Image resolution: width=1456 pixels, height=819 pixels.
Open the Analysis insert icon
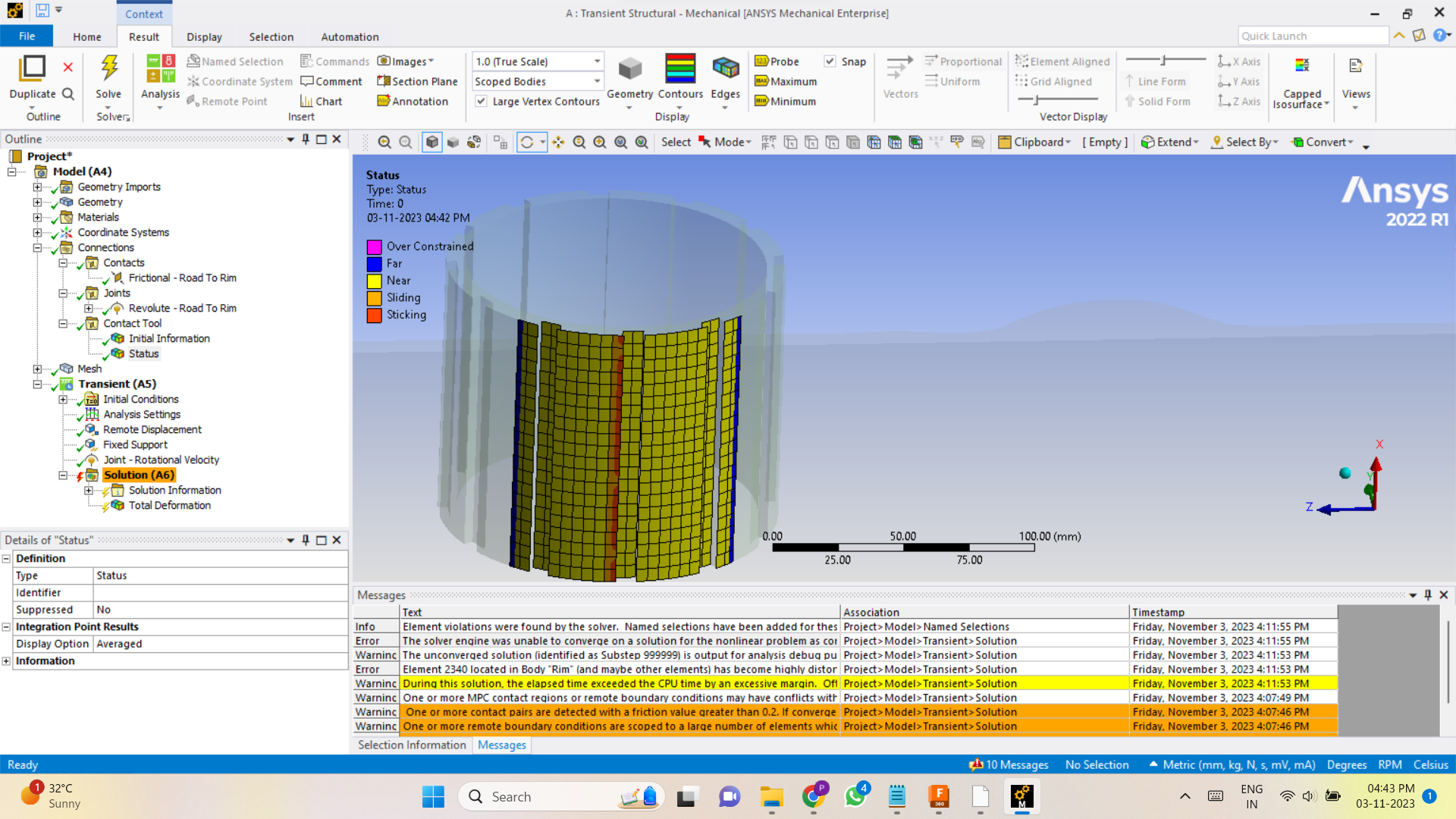160,69
